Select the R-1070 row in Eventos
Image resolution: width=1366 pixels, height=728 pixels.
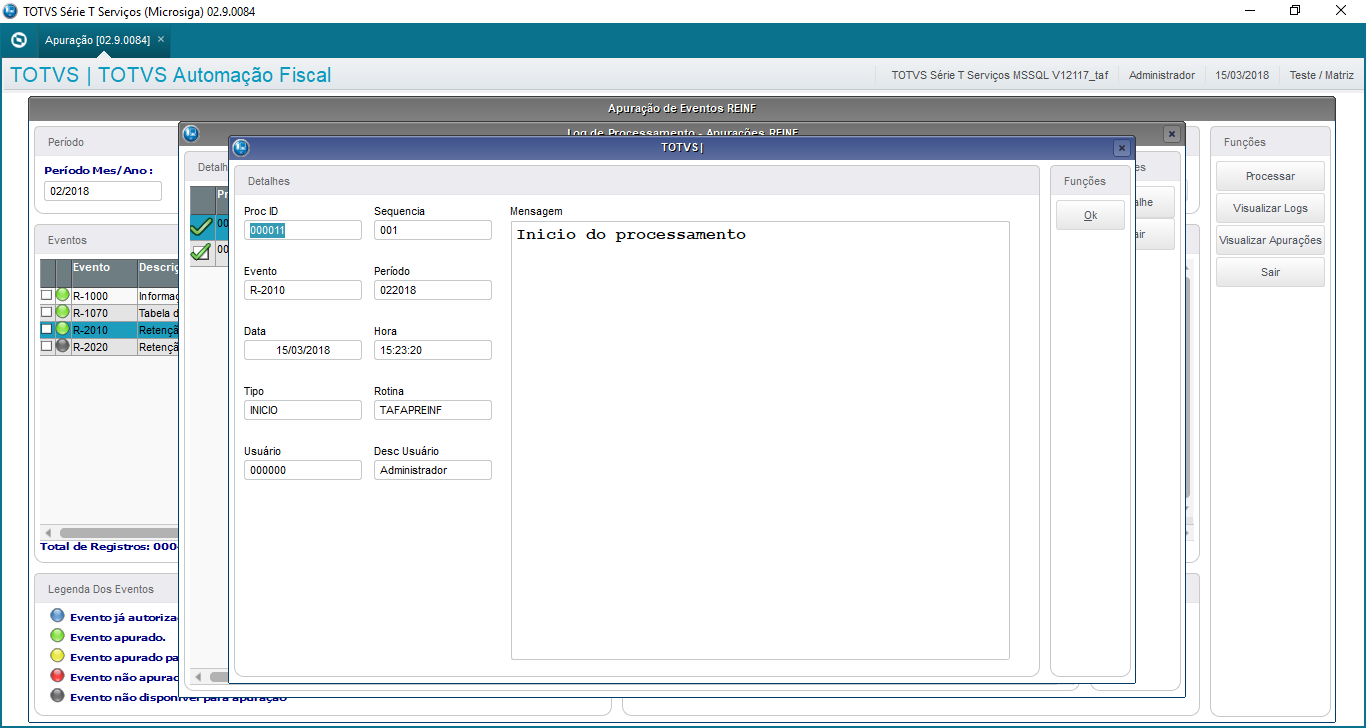click(109, 313)
